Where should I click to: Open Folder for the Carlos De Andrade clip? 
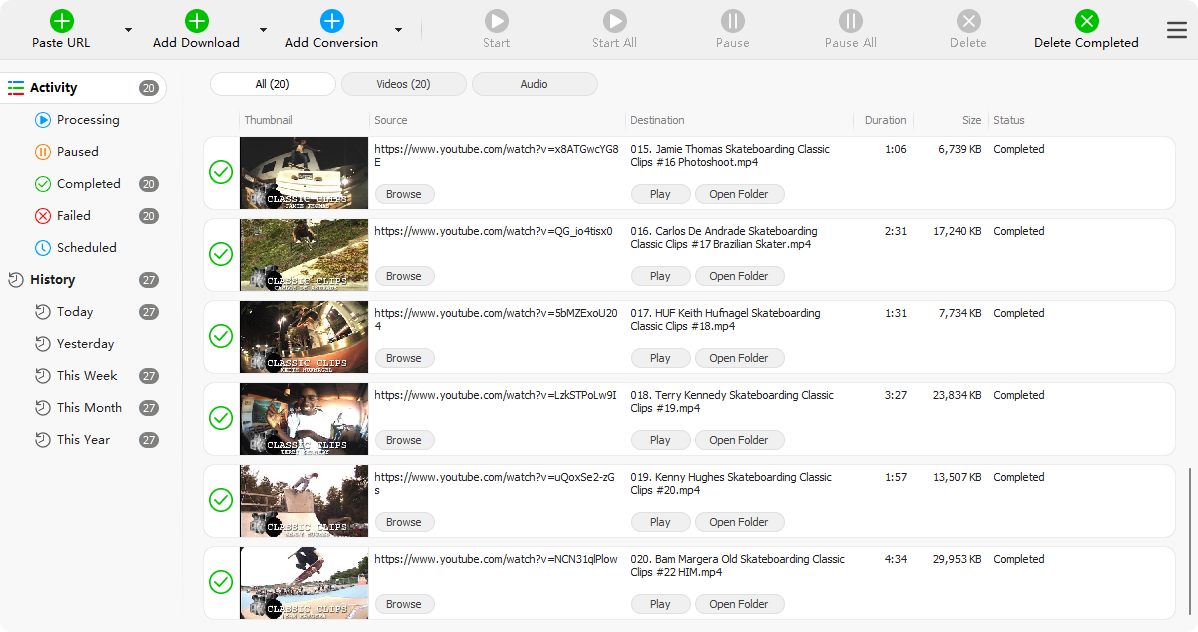click(x=739, y=276)
